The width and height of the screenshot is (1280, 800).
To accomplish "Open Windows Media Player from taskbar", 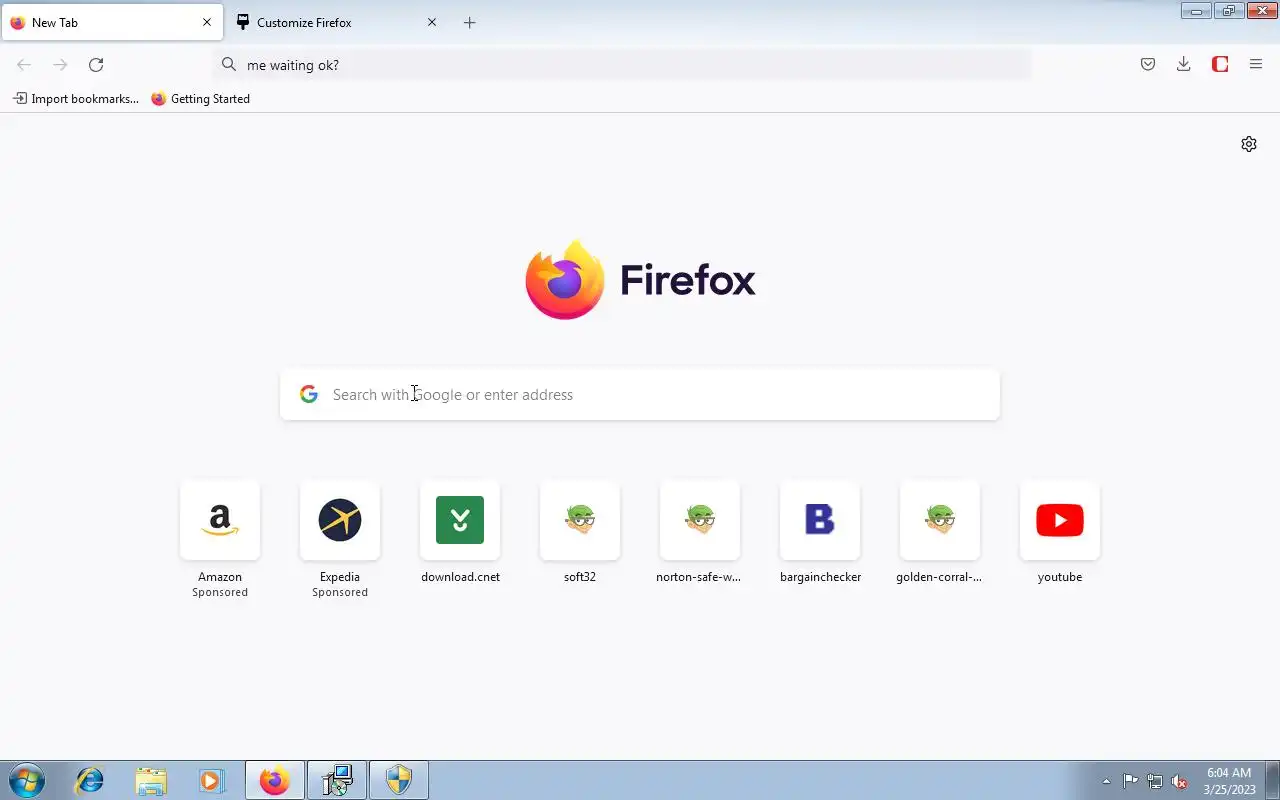I will (212, 780).
